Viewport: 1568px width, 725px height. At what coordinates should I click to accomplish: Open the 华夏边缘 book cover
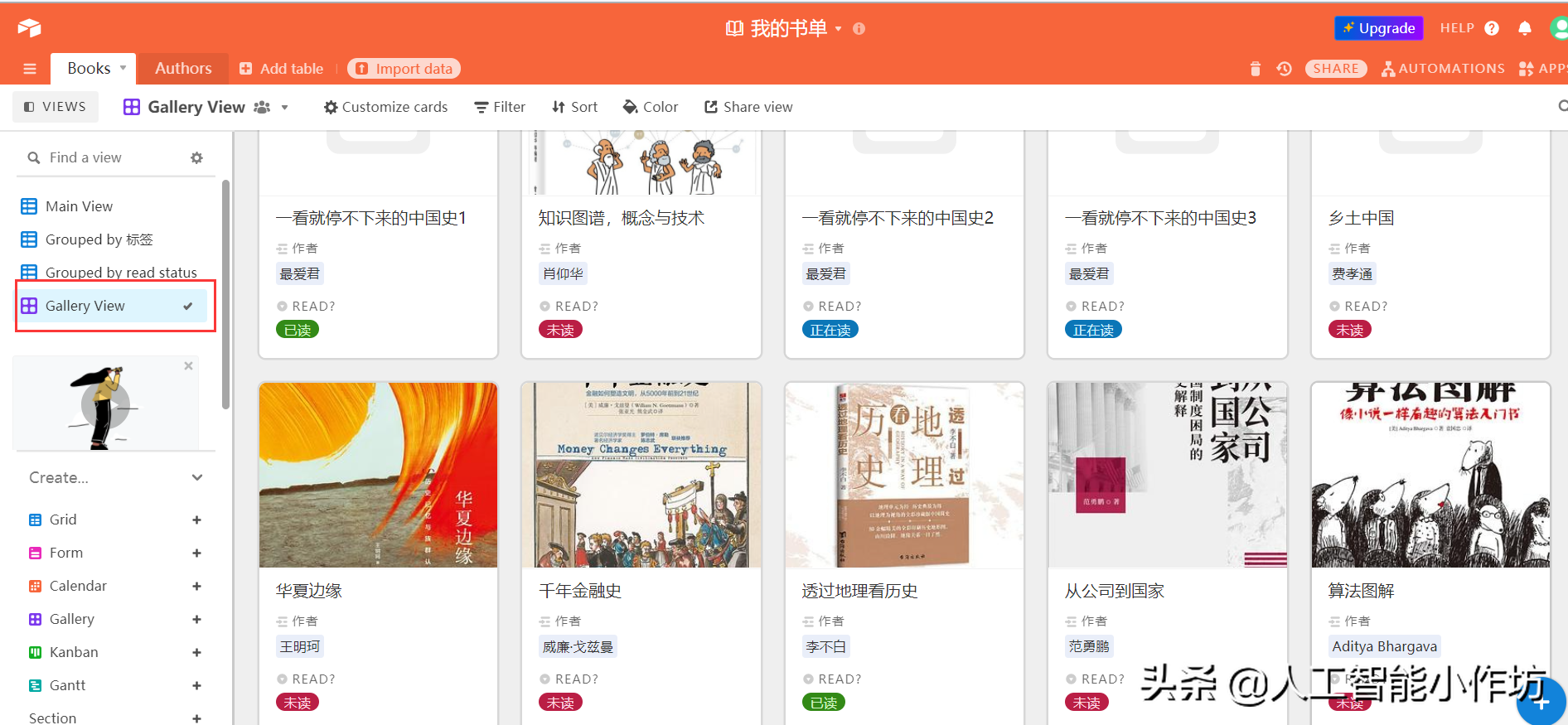(x=378, y=475)
